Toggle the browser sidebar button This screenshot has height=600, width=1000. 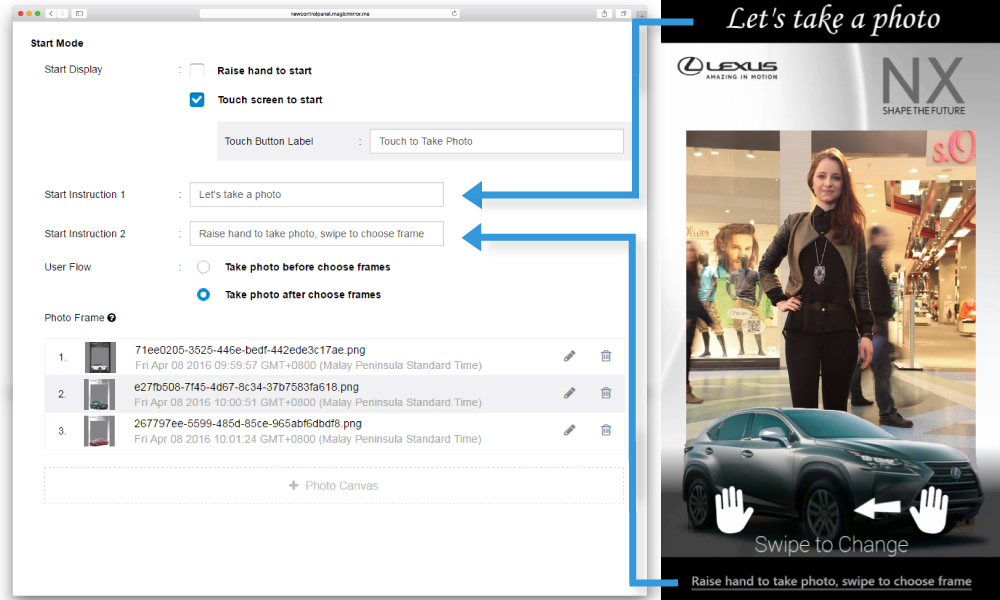pyautogui.click(x=79, y=14)
